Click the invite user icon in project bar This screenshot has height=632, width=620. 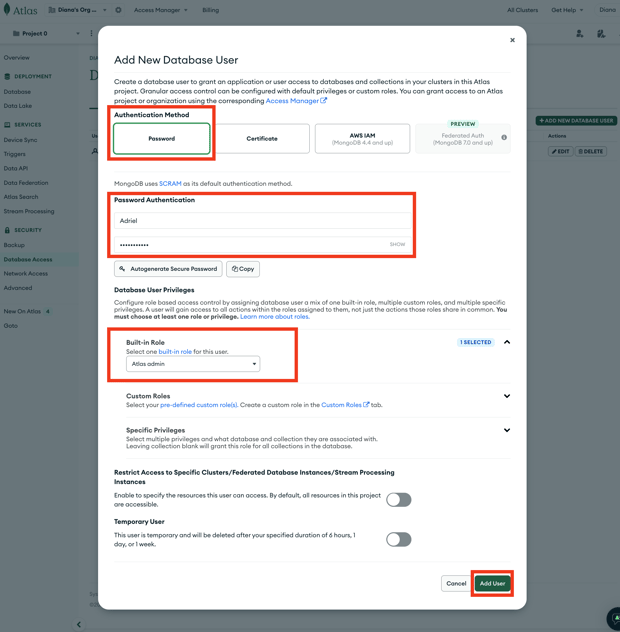580,33
